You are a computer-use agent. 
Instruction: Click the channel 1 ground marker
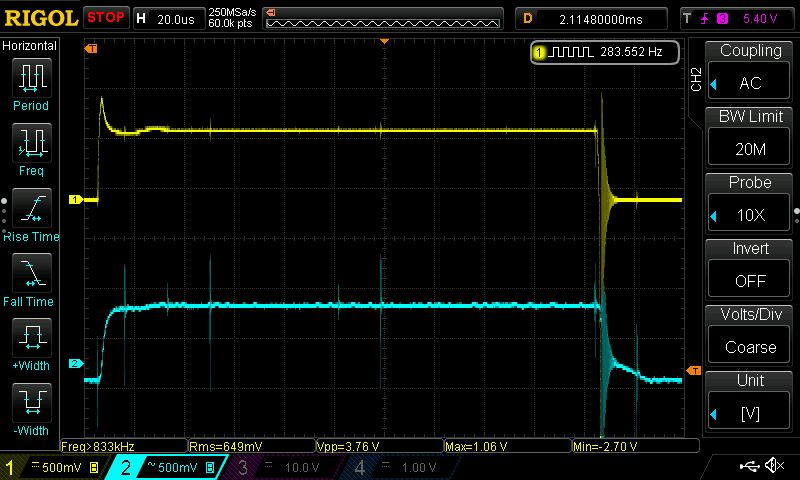(76, 199)
